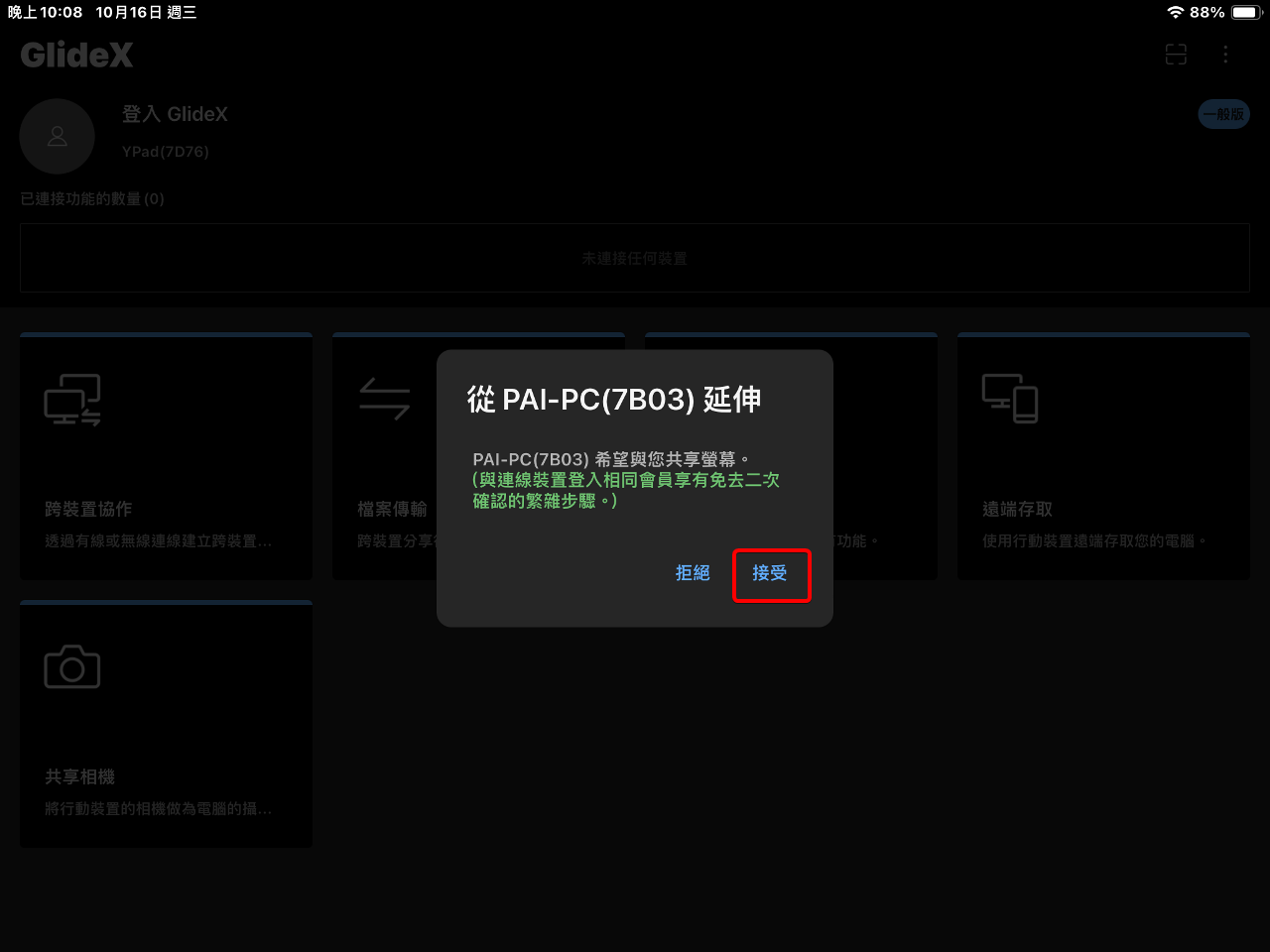This screenshot has height=952, width=1270.
Task: Tap the 登入 GlideX sign-in text
Action: [x=175, y=114]
